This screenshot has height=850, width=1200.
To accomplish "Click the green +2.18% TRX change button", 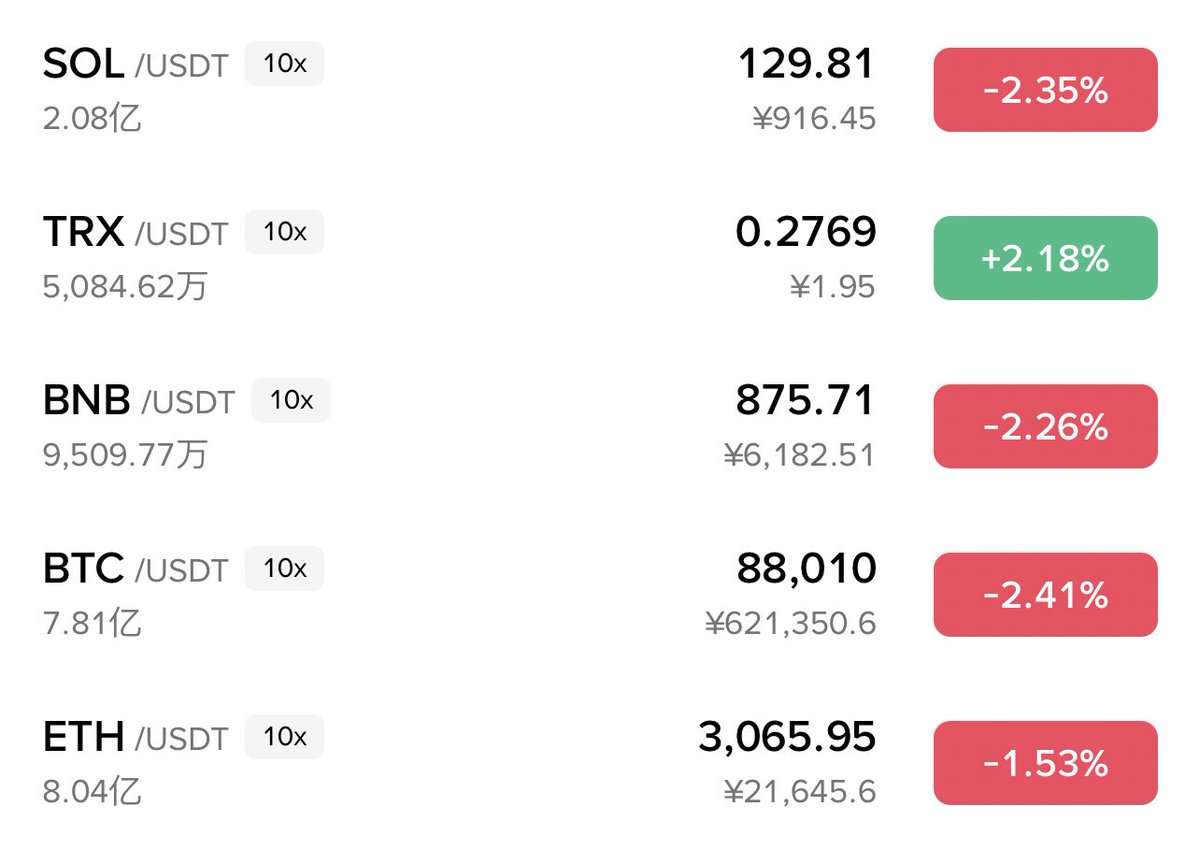I will pyautogui.click(x=1045, y=258).
